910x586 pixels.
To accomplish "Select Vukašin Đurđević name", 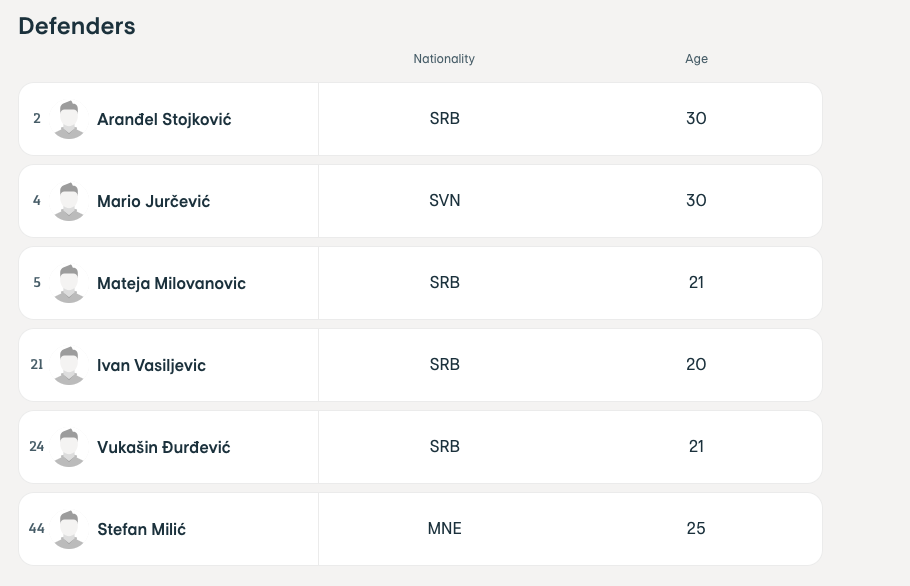I will pyautogui.click(x=164, y=447).
